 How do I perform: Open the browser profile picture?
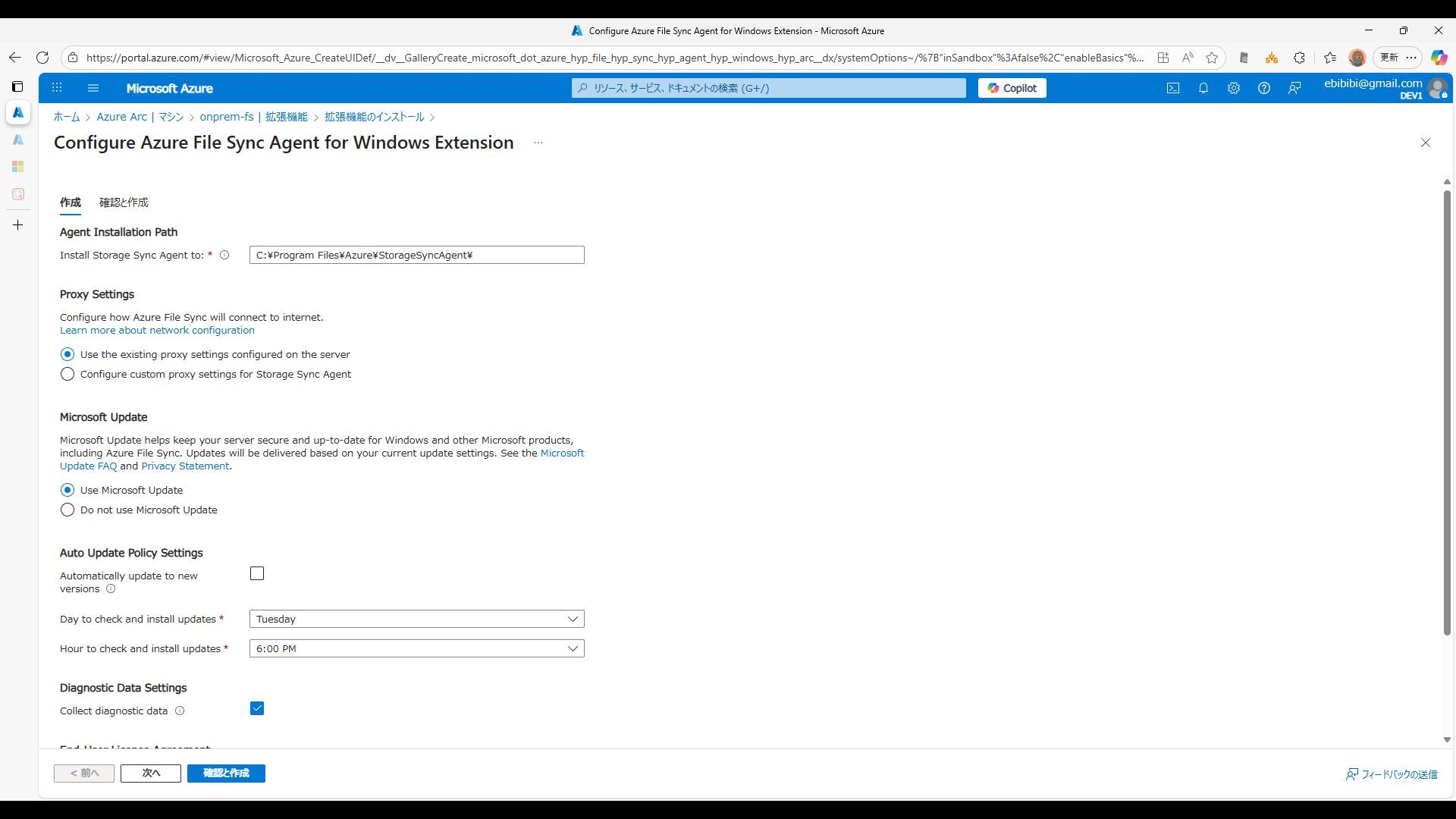[x=1357, y=58]
